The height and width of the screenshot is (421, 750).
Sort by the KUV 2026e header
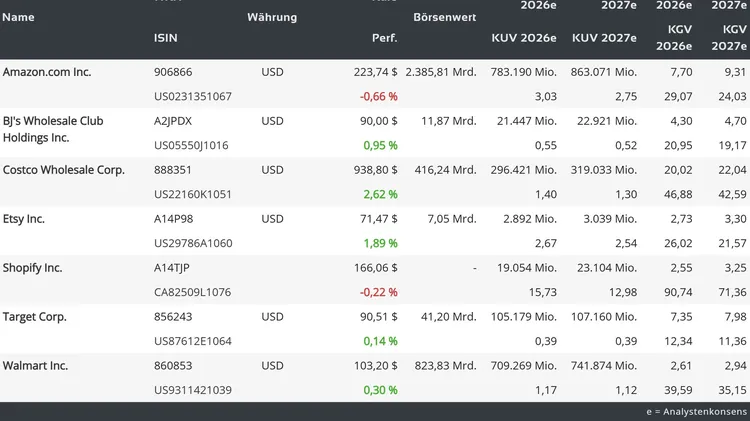tap(524, 38)
